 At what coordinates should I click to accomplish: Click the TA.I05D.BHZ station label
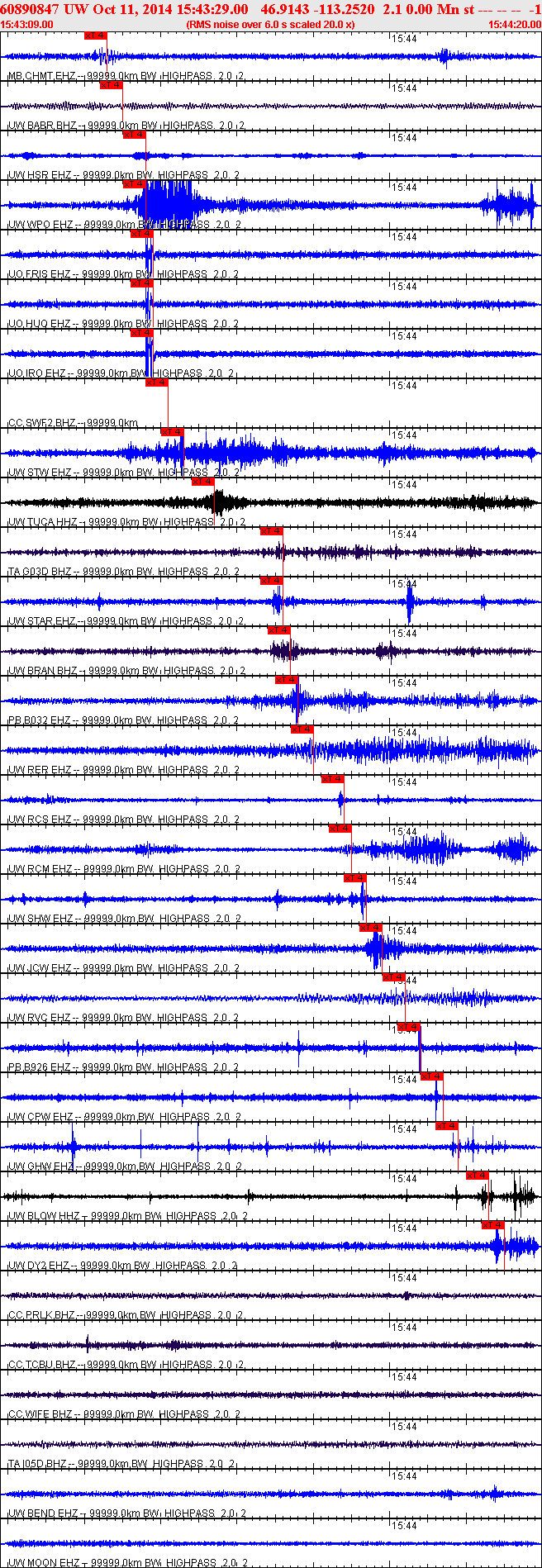pyautogui.click(x=37, y=1464)
